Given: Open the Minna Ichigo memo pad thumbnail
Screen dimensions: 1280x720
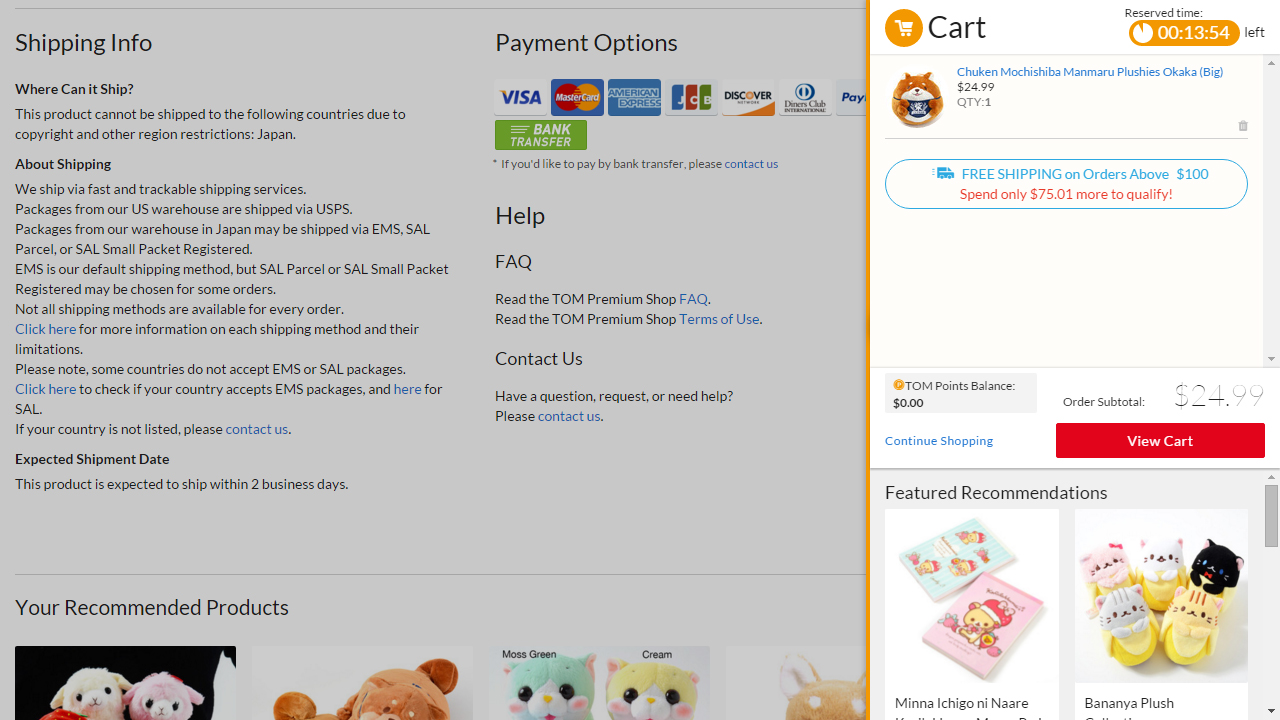Looking at the screenshot, I should pyautogui.click(x=972, y=596).
